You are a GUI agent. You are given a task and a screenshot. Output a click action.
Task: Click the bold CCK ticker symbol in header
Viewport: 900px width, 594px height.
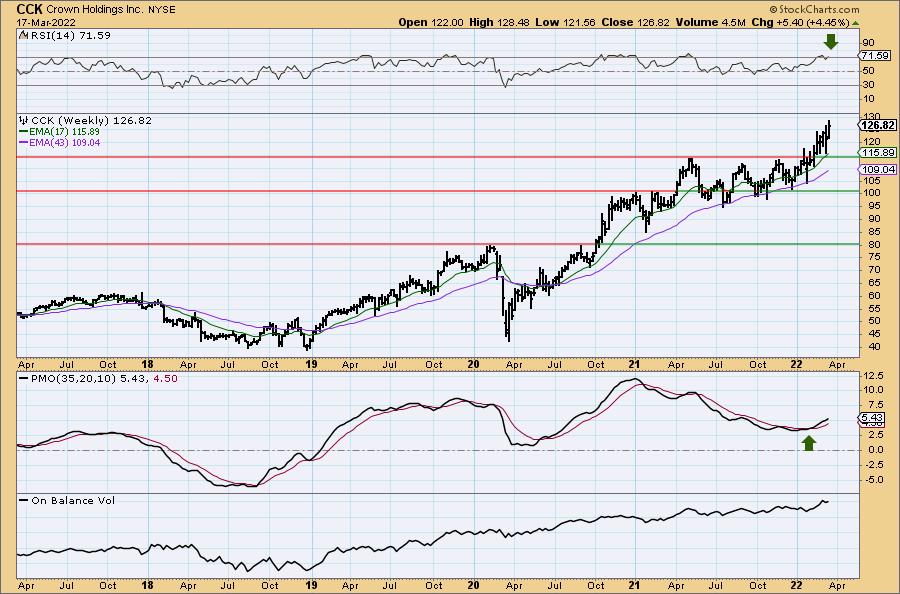coord(29,9)
